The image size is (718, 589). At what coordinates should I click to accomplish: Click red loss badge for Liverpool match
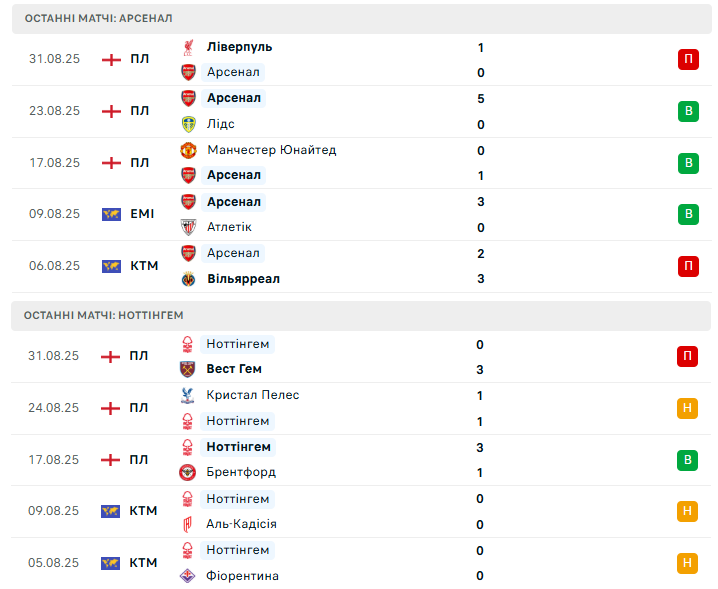tap(688, 59)
